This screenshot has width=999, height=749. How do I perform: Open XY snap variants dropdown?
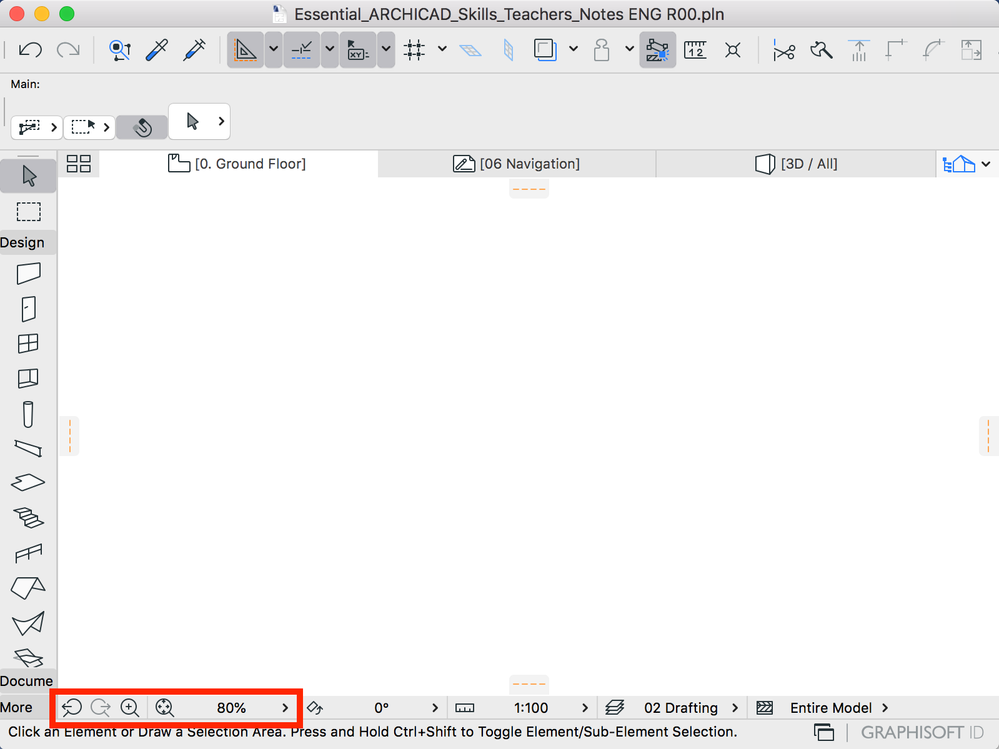[x=385, y=49]
